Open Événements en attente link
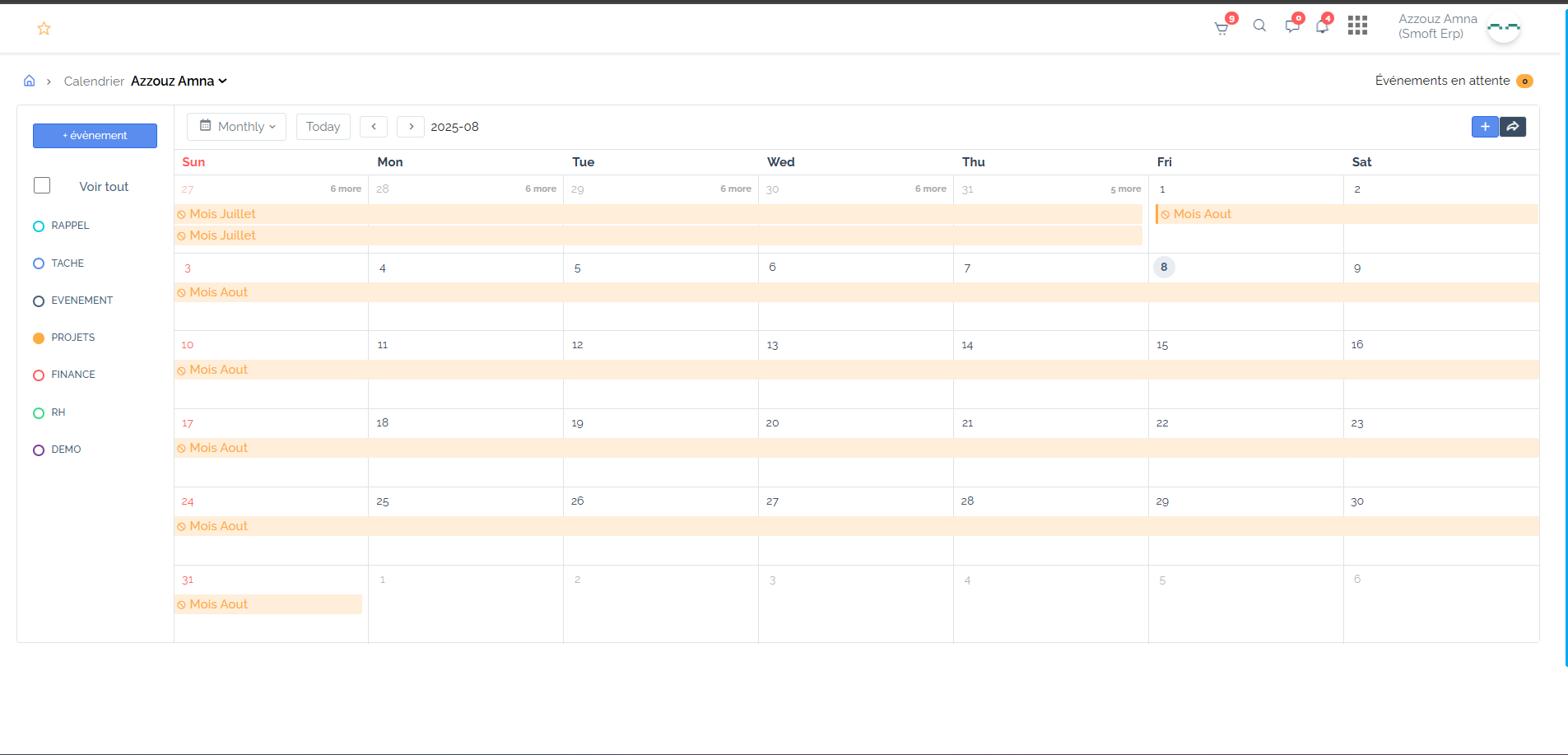 tap(1442, 81)
